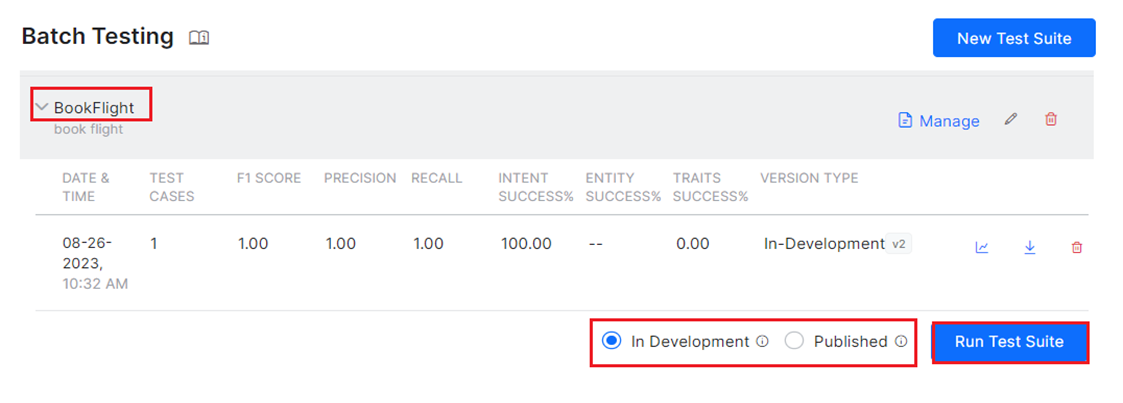Screen dimensions: 1123x403
Task: Open the Manage link for BookFlight
Action: [949, 121]
